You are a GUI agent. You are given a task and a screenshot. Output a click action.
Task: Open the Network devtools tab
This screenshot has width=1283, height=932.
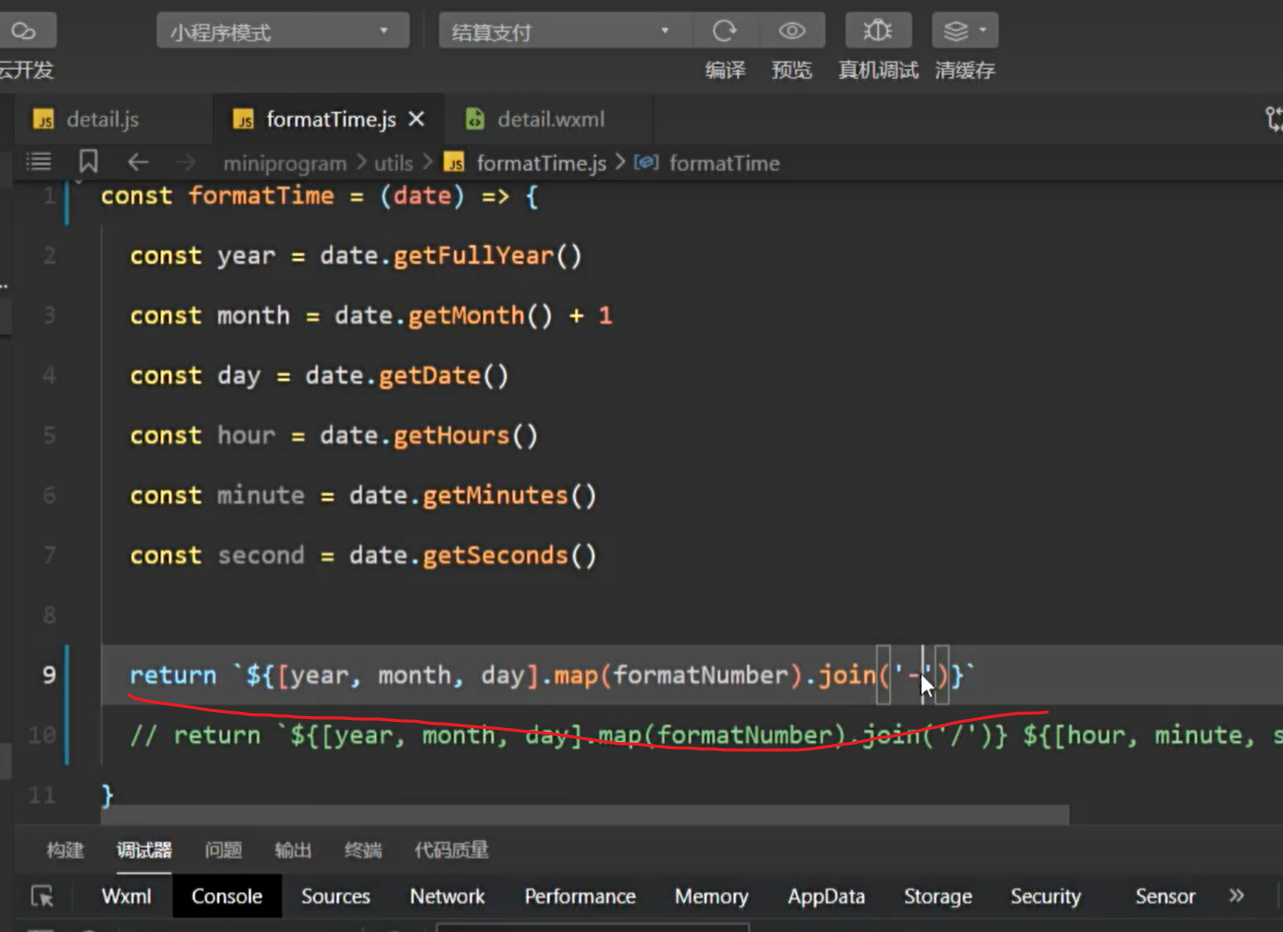tap(447, 896)
